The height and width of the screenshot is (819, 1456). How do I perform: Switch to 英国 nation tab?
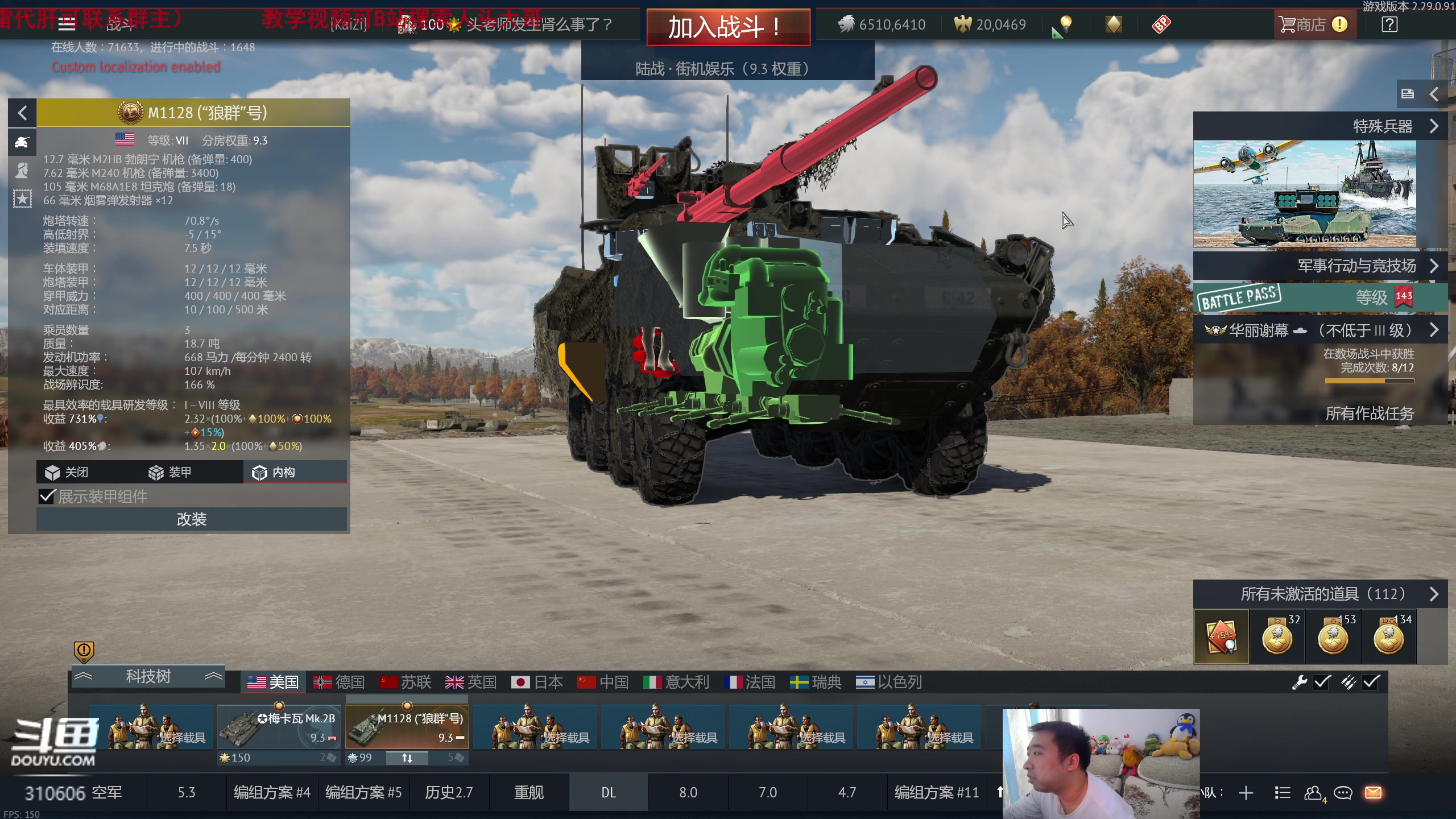[x=471, y=682]
